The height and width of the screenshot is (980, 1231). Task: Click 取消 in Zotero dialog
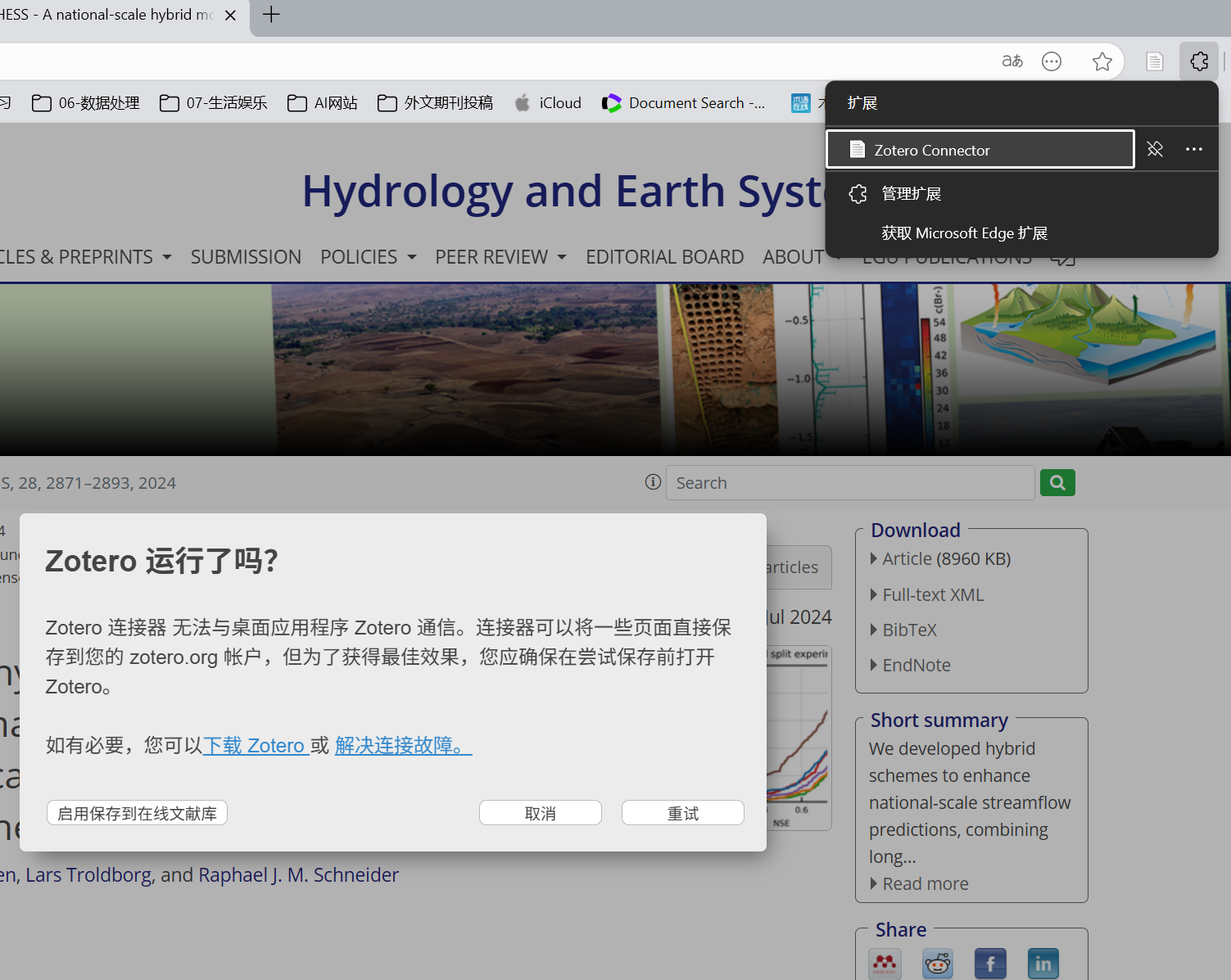point(541,813)
